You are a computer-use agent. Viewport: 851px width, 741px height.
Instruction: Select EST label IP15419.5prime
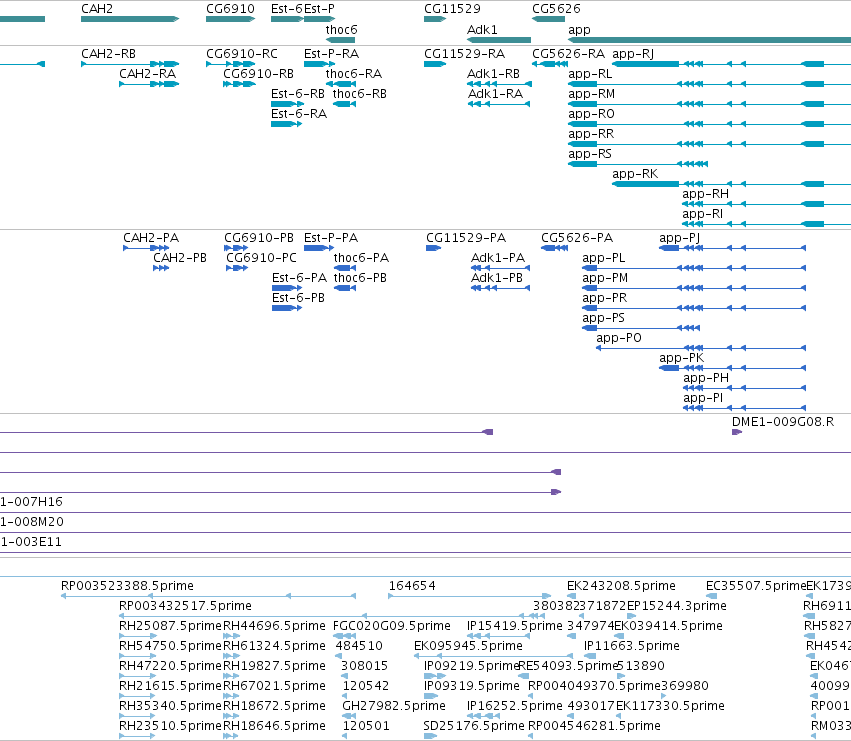coord(515,626)
